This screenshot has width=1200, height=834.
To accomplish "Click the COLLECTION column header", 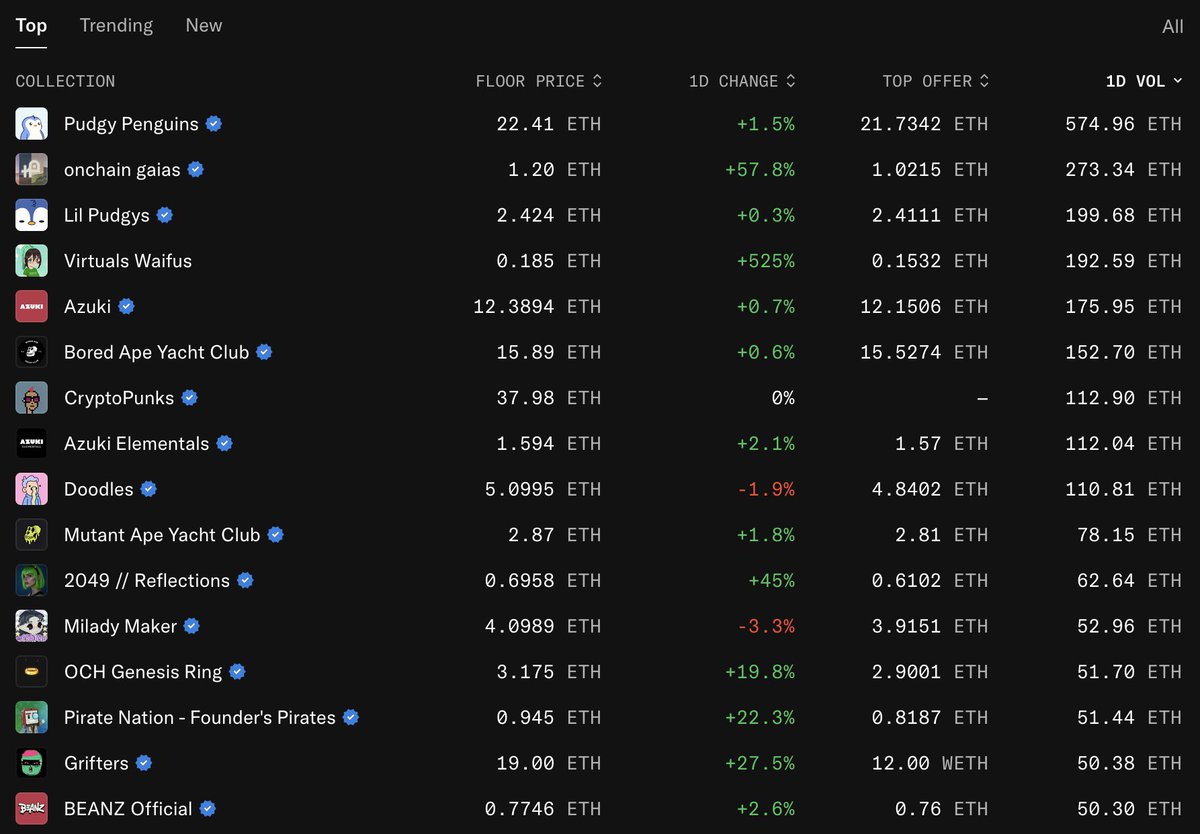I will tap(65, 81).
